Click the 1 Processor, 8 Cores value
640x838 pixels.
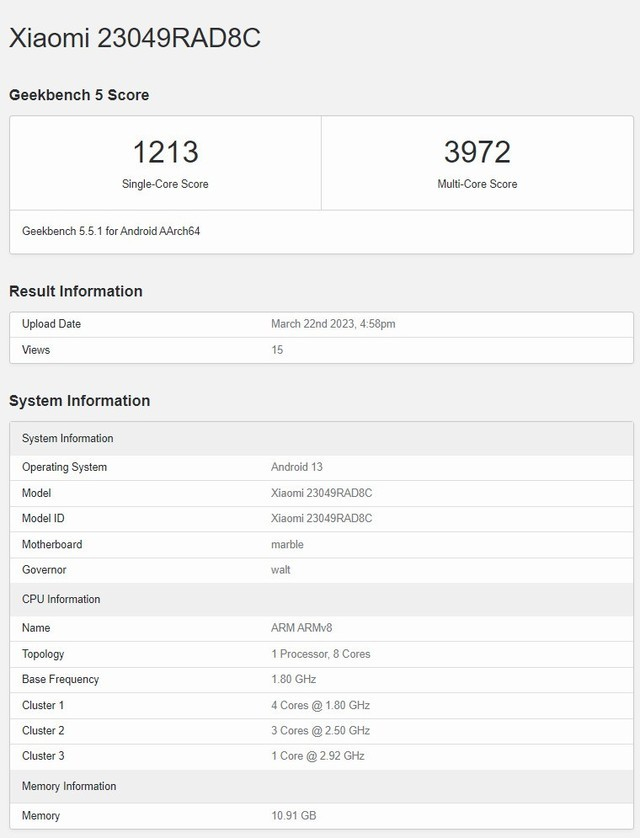321,654
